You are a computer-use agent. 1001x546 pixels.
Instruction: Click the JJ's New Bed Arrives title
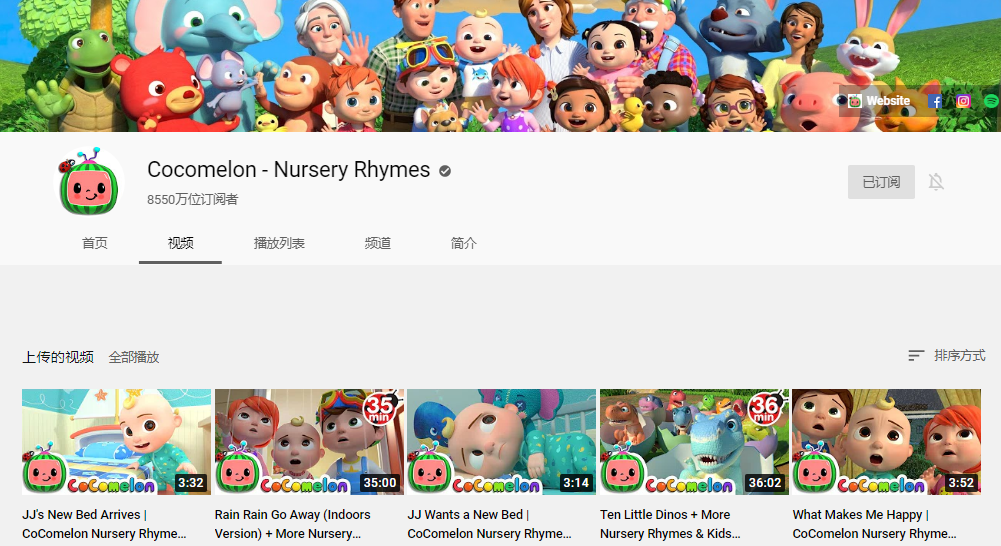104,524
